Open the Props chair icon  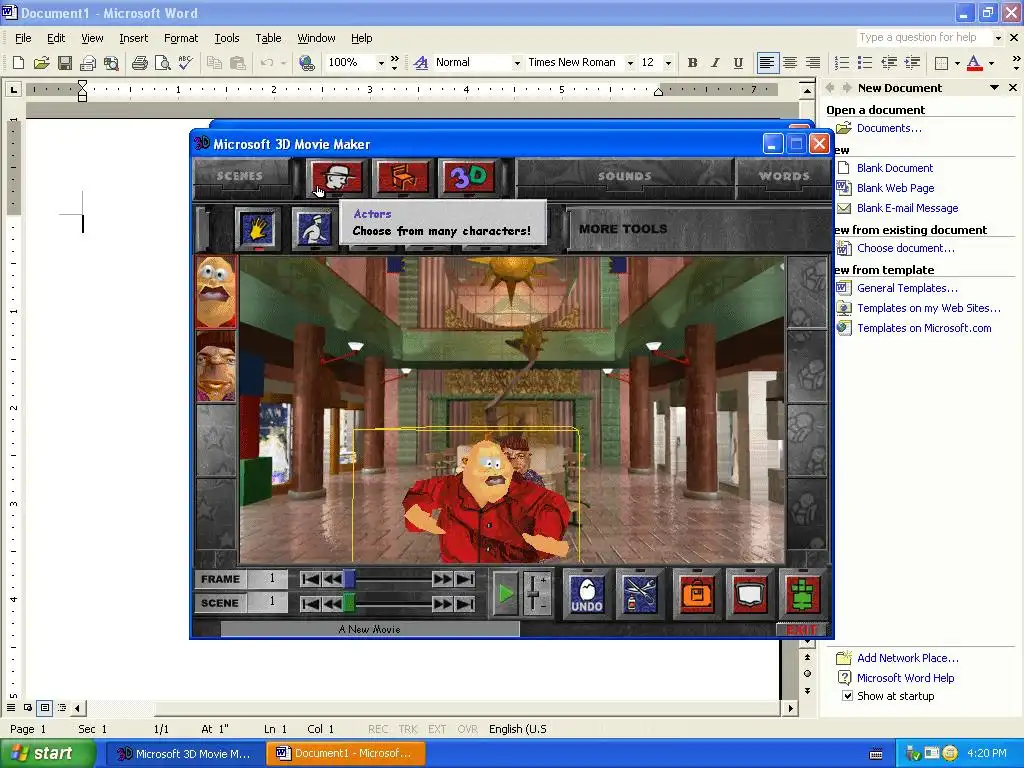point(402,177)
